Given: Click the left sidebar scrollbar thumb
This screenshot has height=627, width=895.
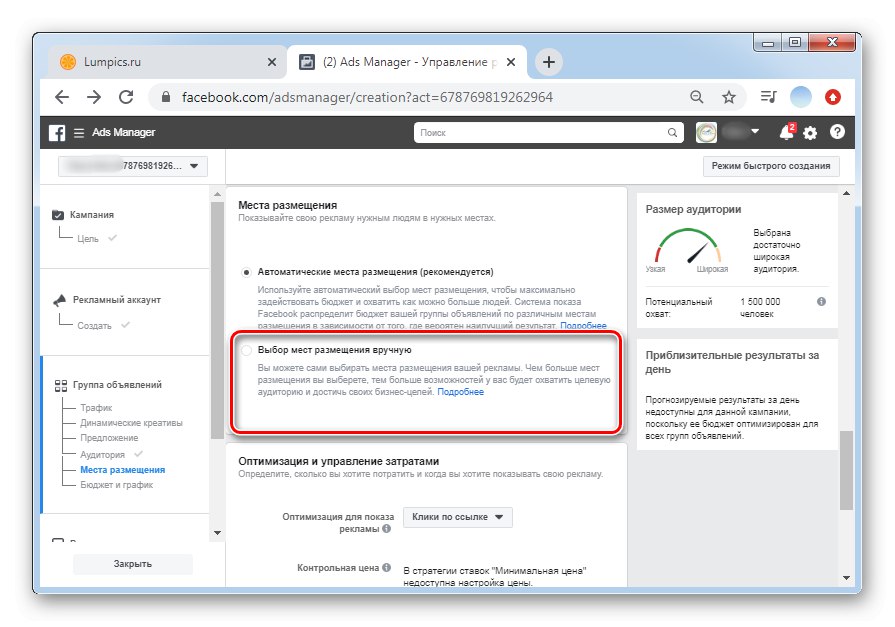Looking at the screenshot, I should [217, 320].
